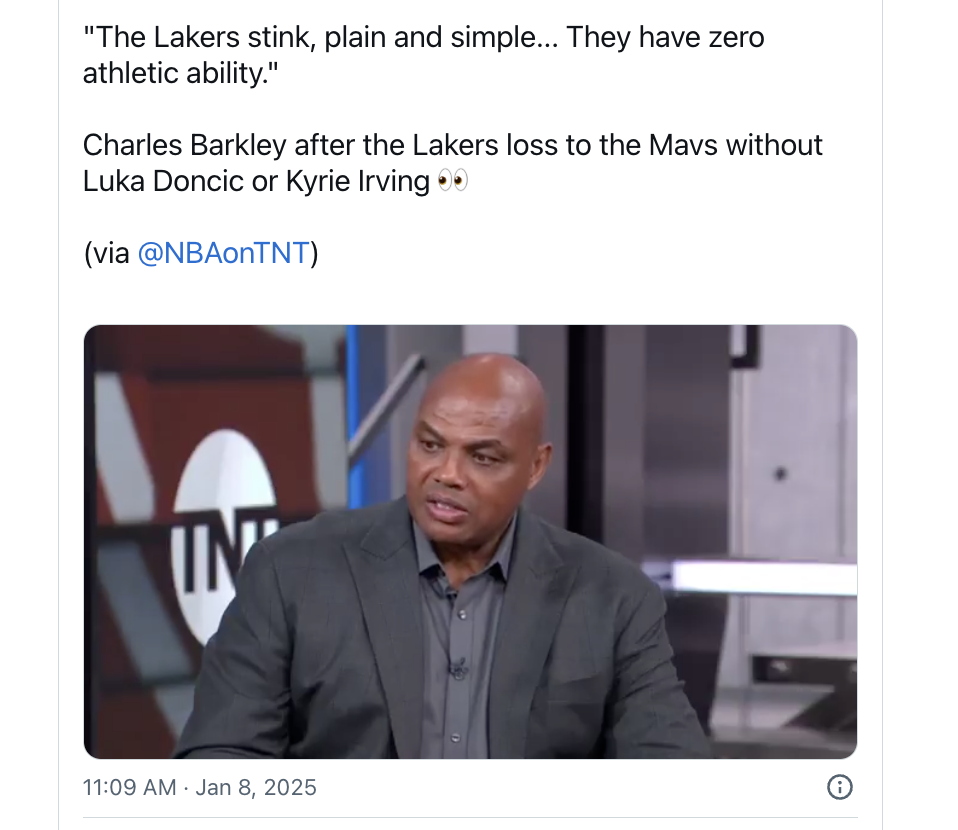Open the 11:09 AM timestamp link
This screenshot has width=958, height=830.
click(130, 787)
